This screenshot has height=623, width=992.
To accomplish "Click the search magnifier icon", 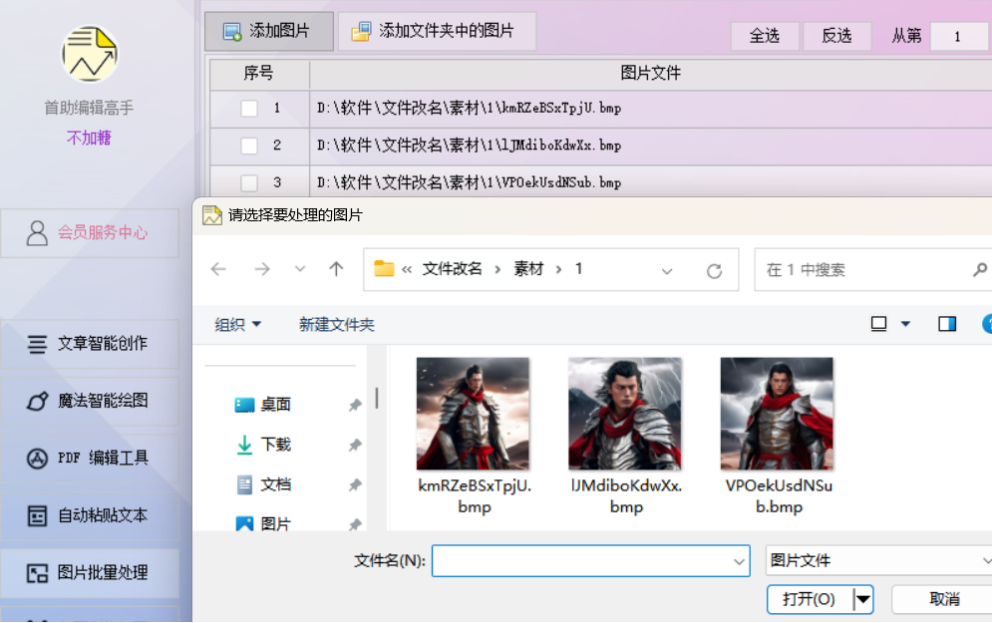I will pyautogui.click(x=979, y=270).
